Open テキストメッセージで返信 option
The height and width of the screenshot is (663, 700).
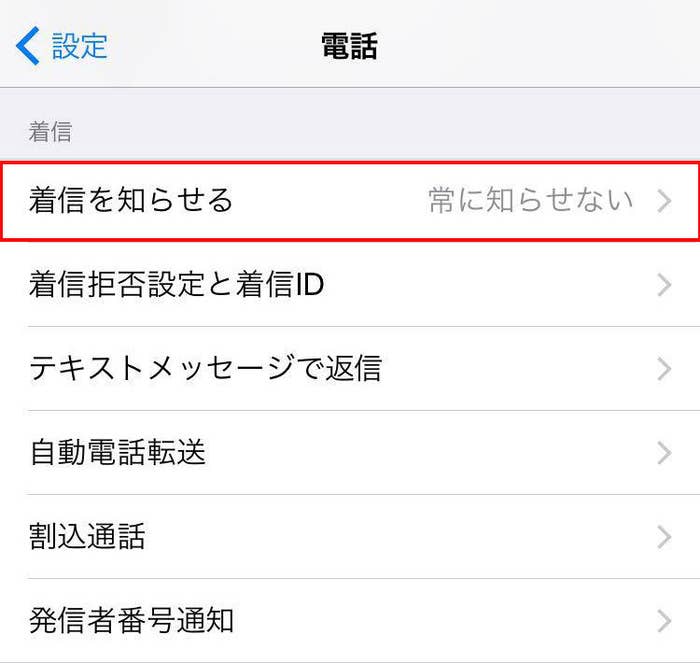350,368
